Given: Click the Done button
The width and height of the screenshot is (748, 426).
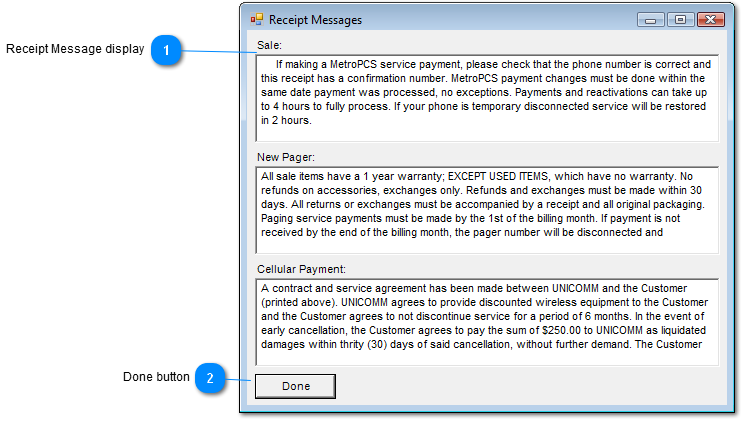Looking at the screenshot, I should tap(295, 386).
